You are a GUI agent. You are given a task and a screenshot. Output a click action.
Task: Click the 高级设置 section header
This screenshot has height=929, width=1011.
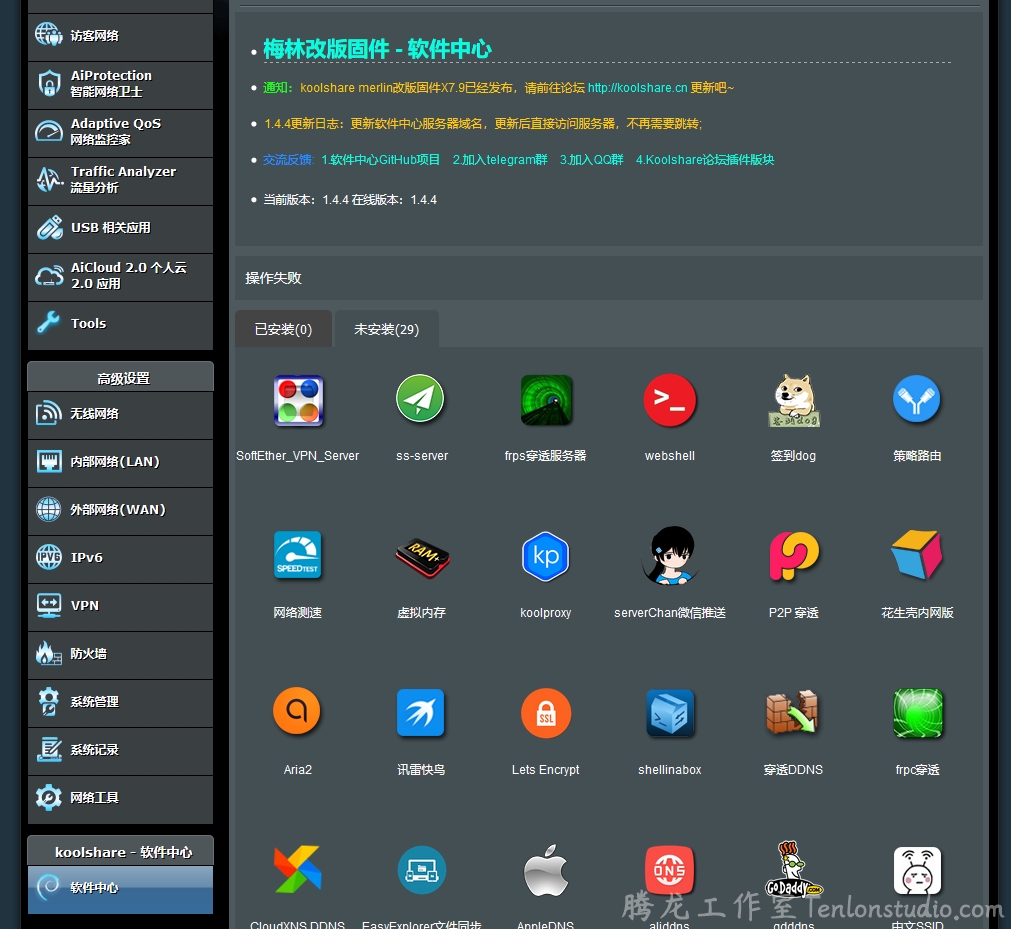pyautogui.click(x=121, y=378)
